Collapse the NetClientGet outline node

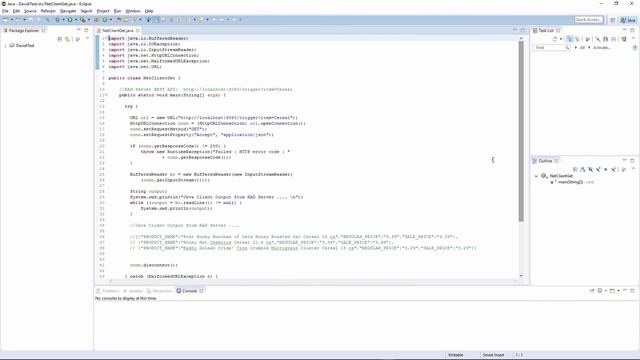[536, 176]
